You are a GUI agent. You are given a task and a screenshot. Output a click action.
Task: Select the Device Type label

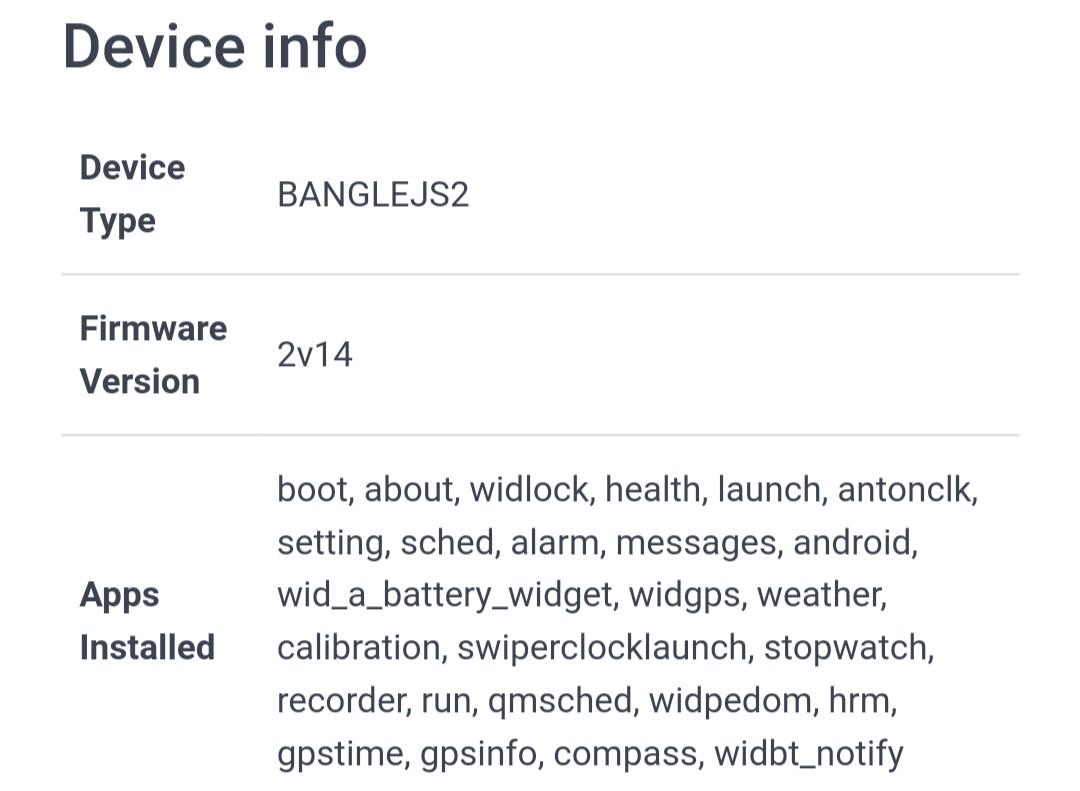click(x=132, y=194)
